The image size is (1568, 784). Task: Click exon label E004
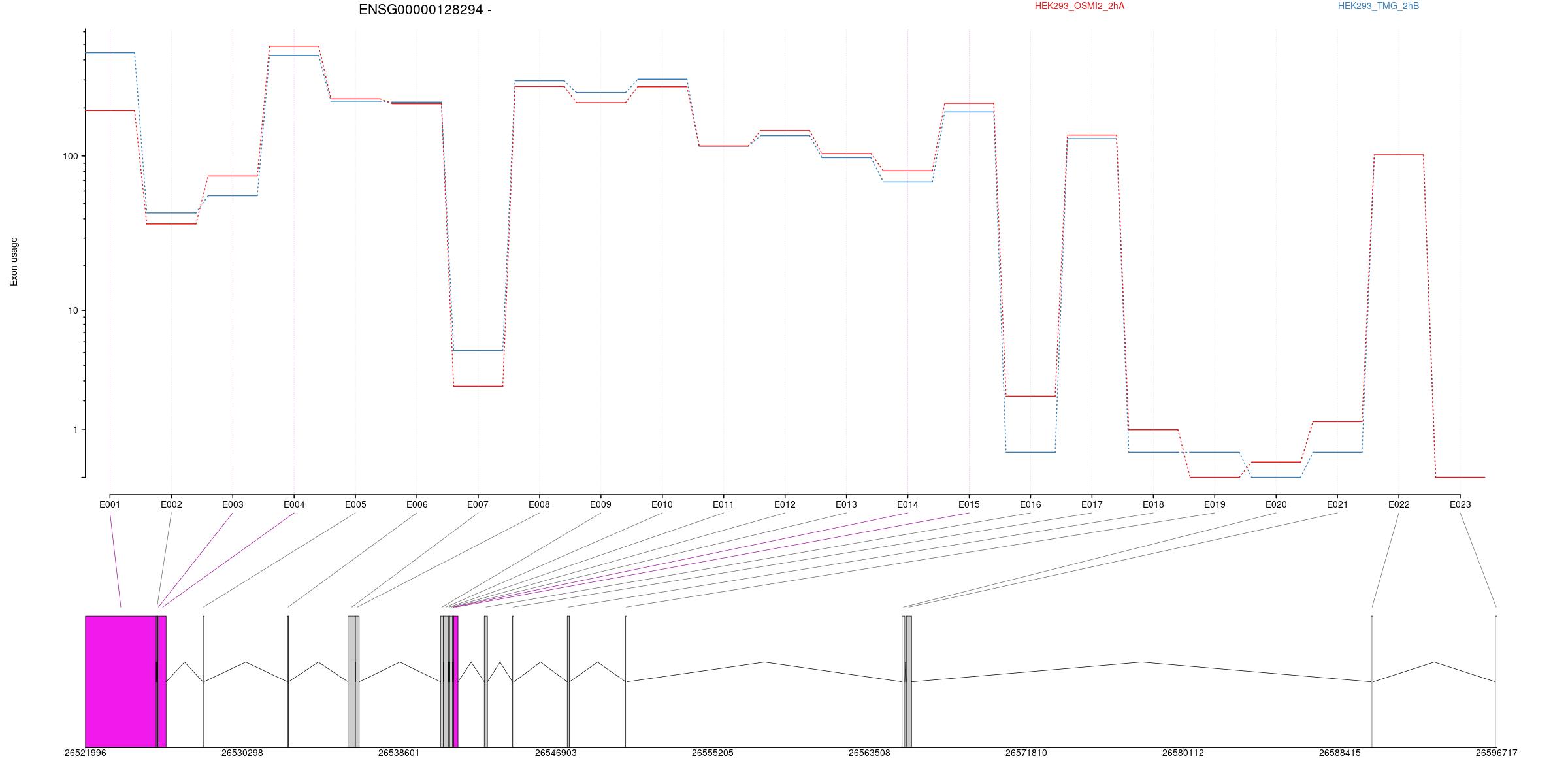[294, 504]
